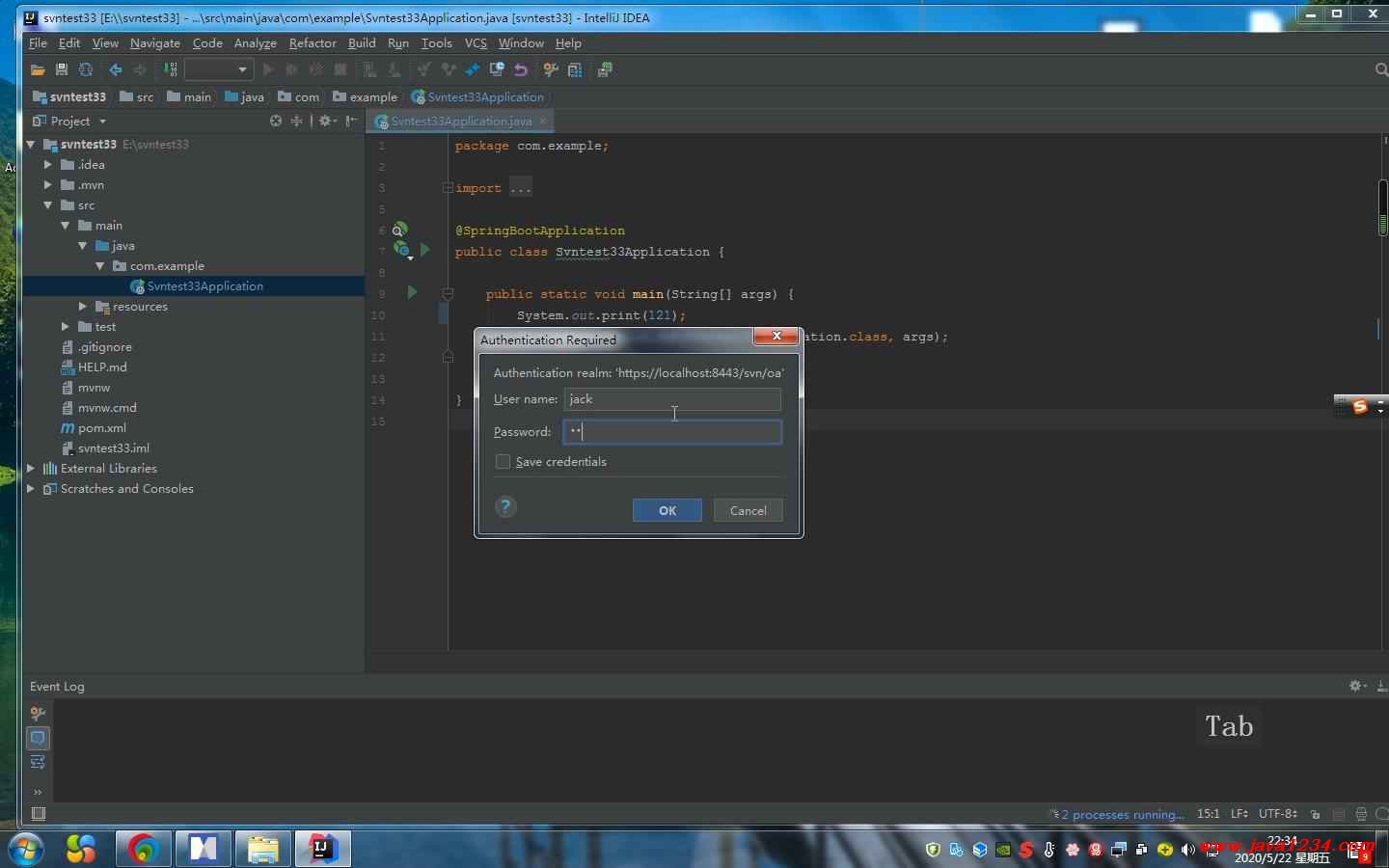Expand External Libraries node
This screenshot has height=868, width=1389.
(31, 469)
